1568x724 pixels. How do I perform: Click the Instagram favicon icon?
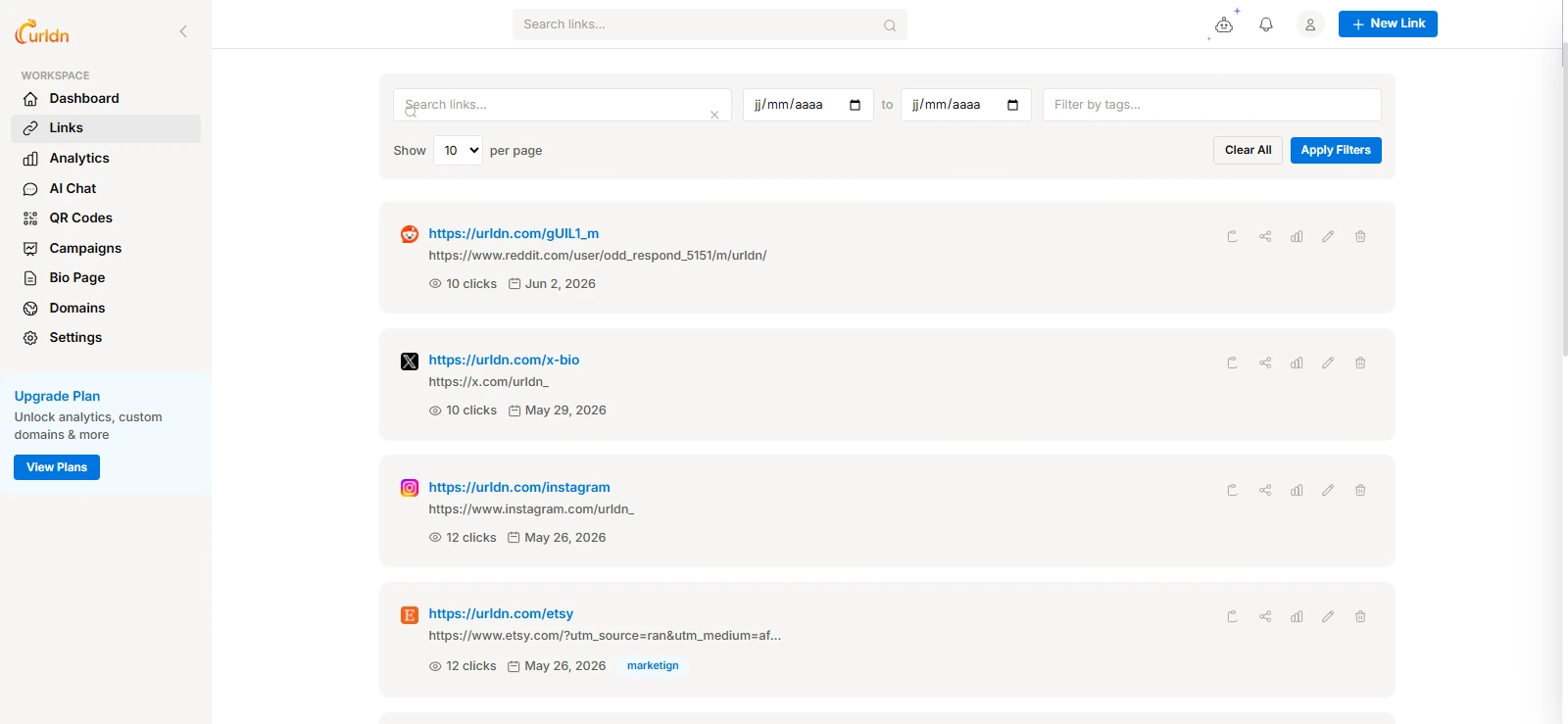click(410, 488)
